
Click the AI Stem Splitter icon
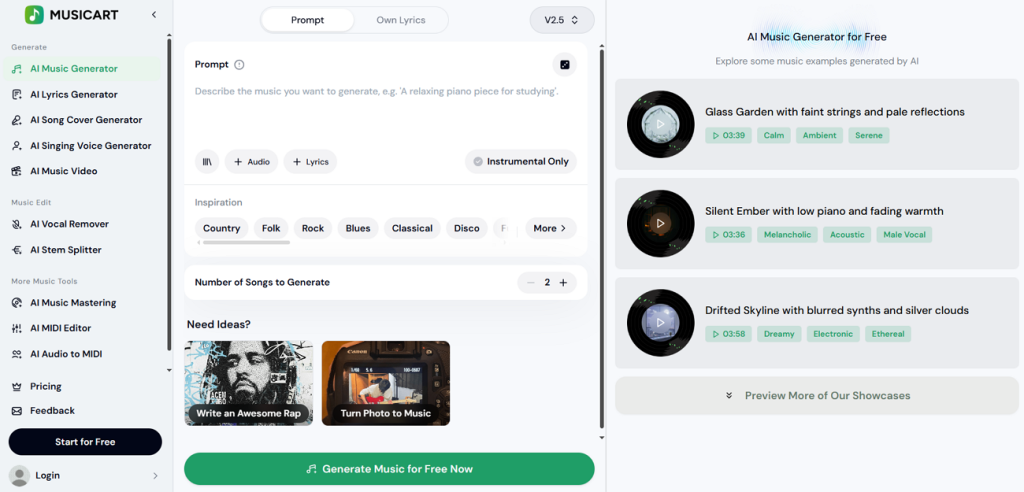17,250
